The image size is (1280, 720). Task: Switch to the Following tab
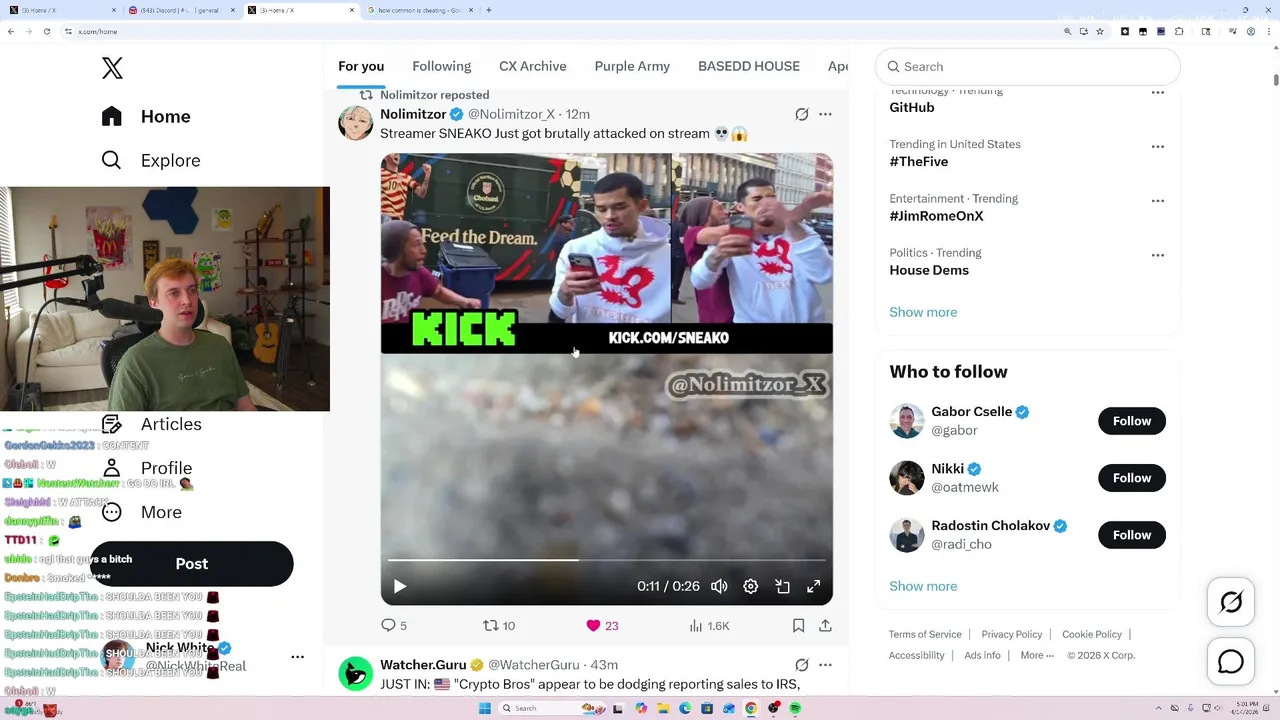[x=441, y=66]
